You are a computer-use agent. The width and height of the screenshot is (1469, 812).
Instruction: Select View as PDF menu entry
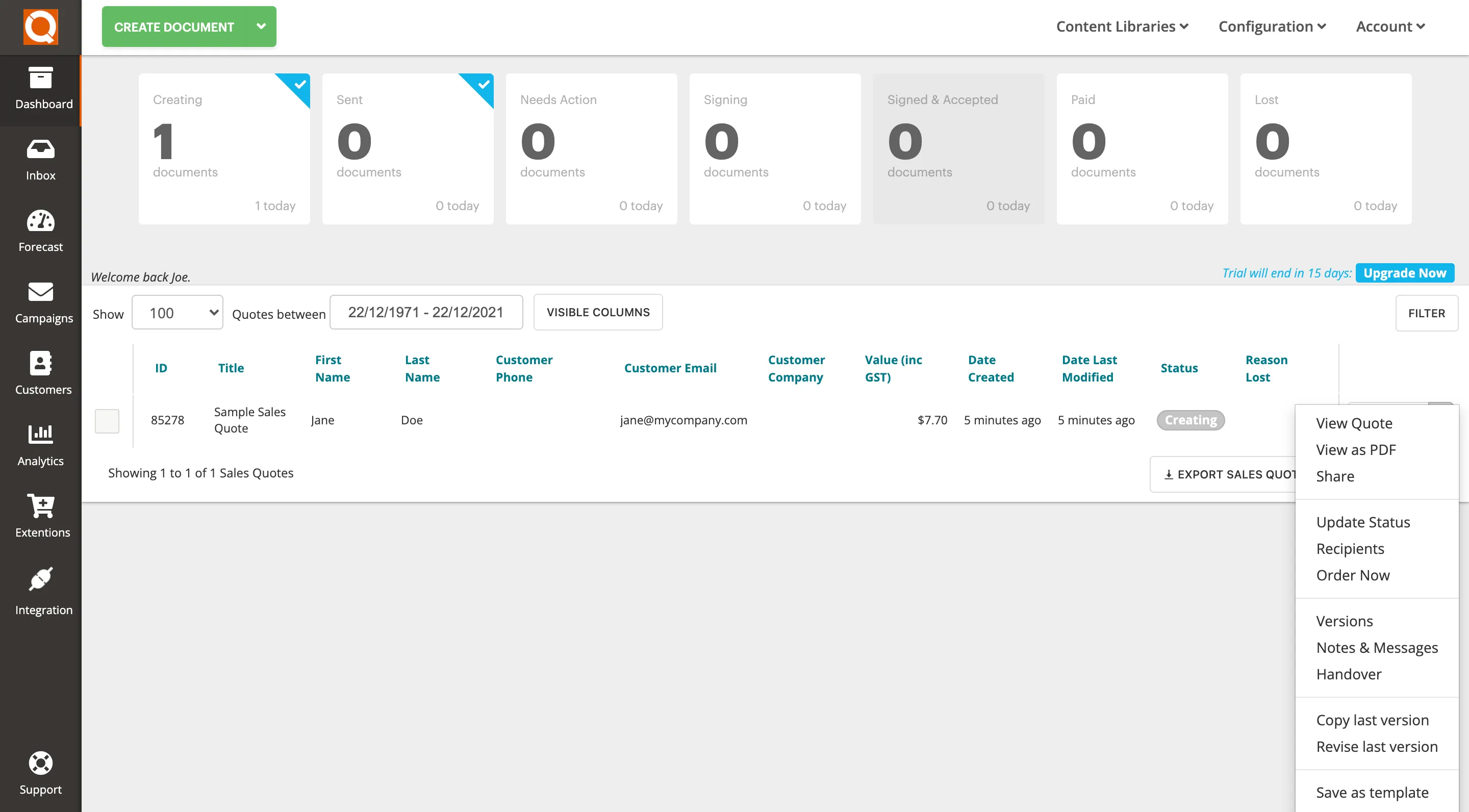1356,450
